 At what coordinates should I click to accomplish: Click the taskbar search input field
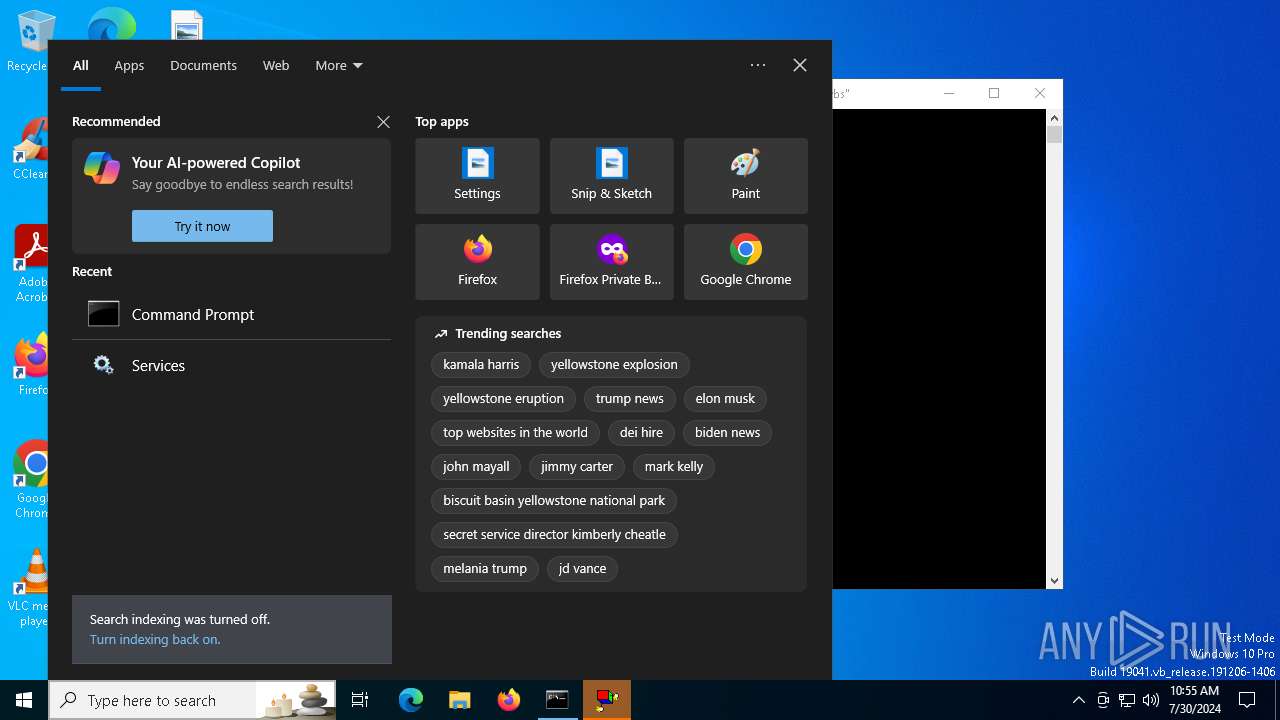pos(193,700)
